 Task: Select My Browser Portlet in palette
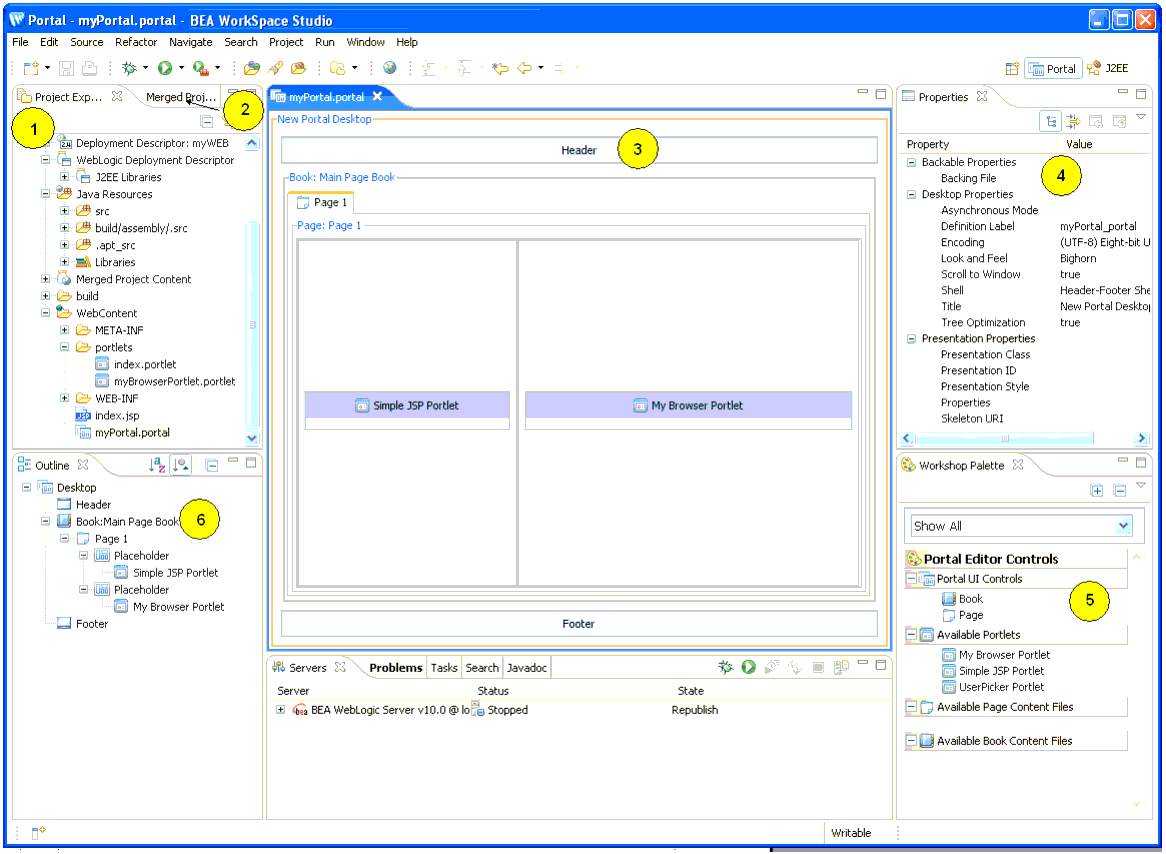pos(996,655)
